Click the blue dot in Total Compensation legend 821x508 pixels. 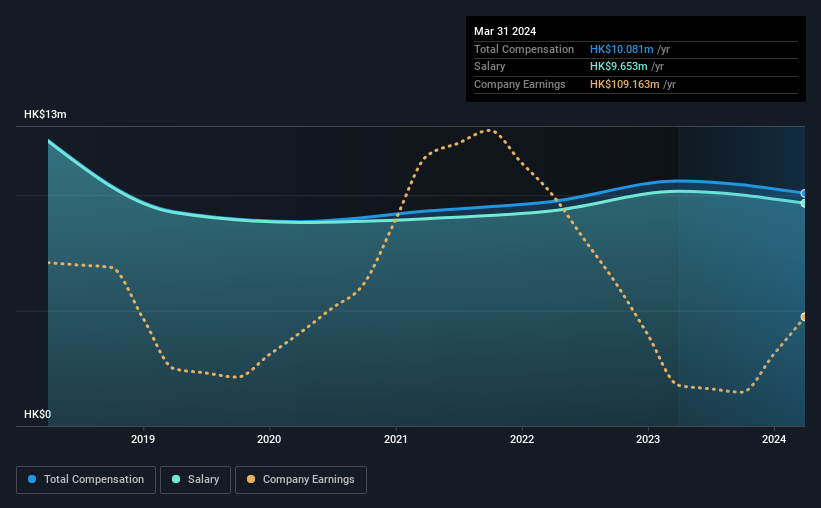coord(32,479)
